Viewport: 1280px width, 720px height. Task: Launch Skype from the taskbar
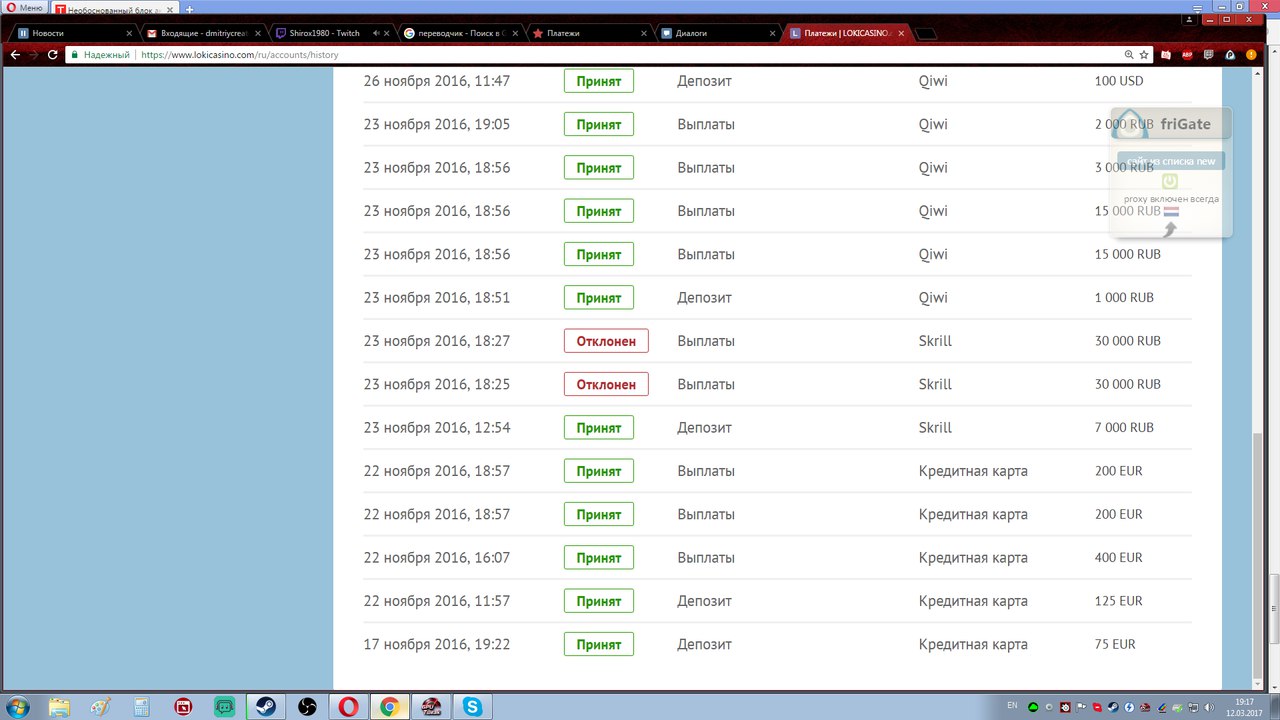(x=470, y=707)
